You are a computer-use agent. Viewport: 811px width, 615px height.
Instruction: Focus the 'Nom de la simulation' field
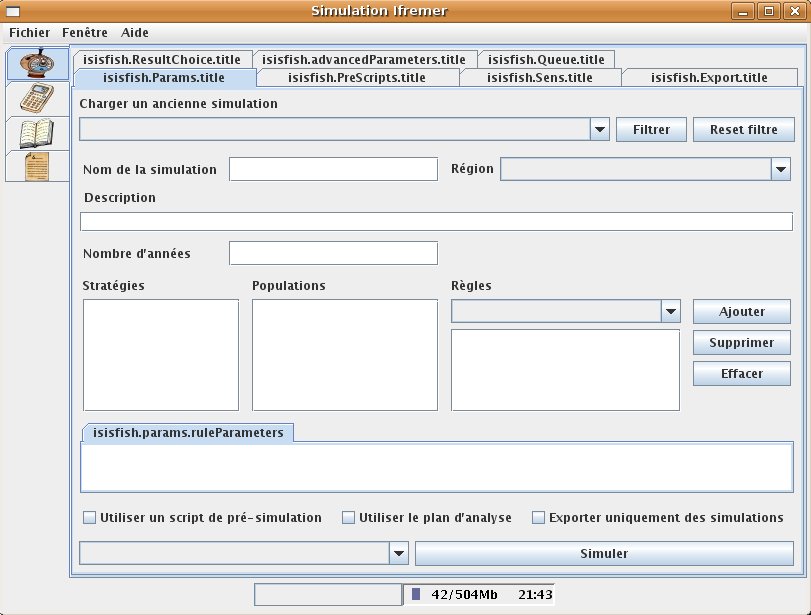click(334, 169)
